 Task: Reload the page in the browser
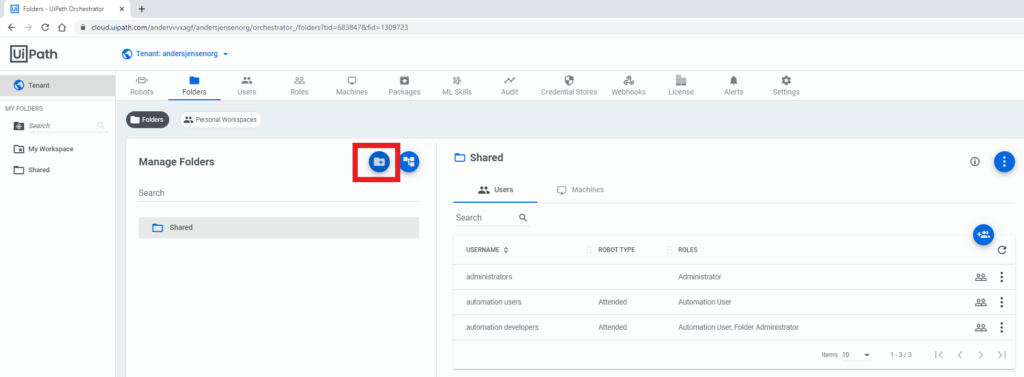click(45, 27)
